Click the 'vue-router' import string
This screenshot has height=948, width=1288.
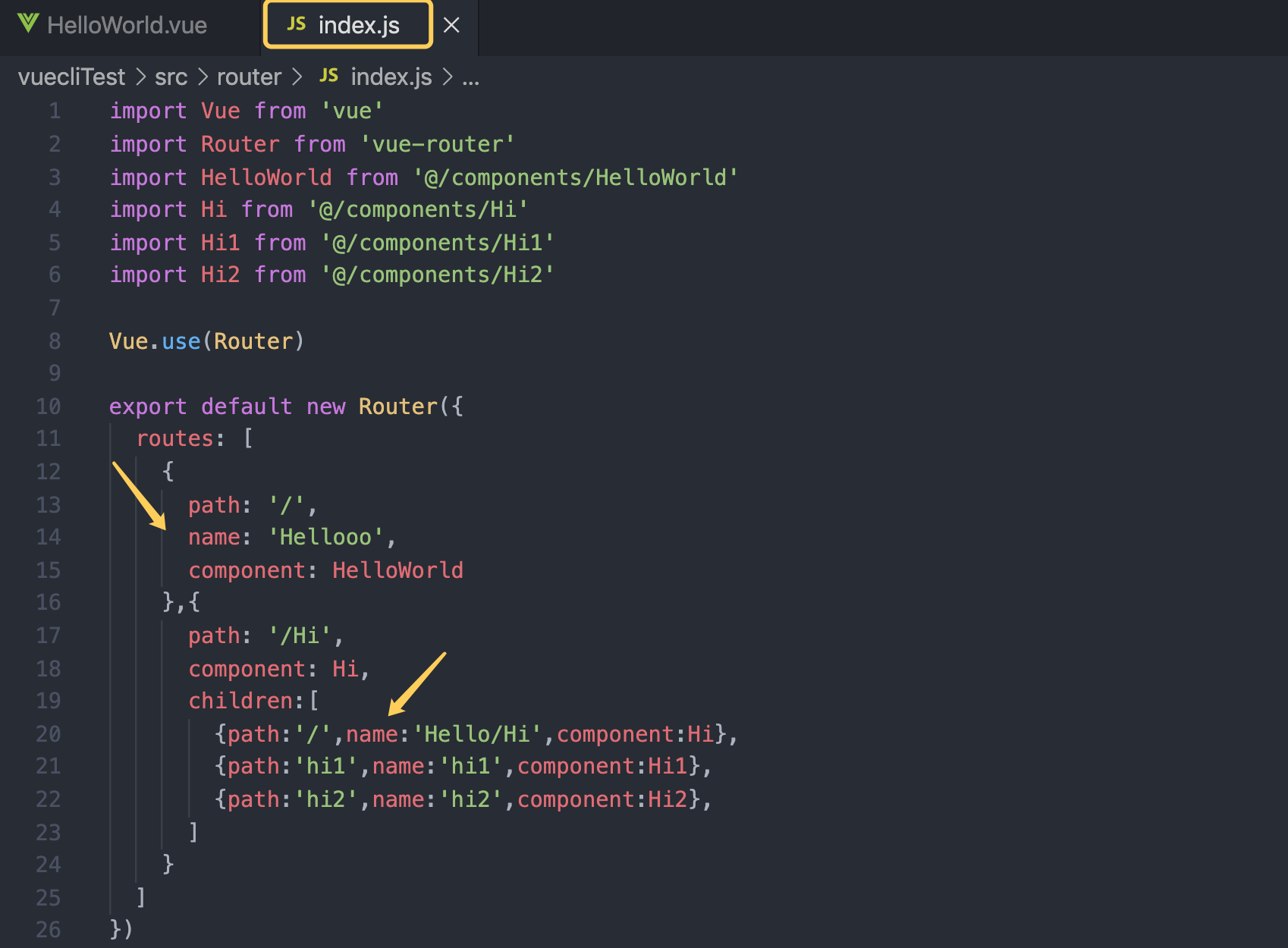pos(438,144)
